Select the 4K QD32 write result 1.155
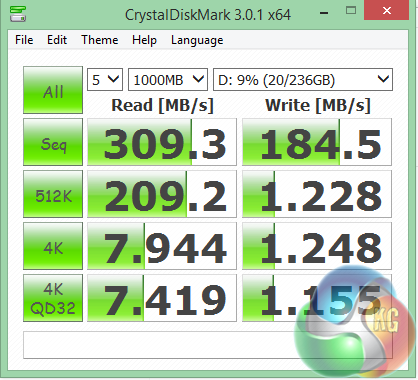 point(317,298)
